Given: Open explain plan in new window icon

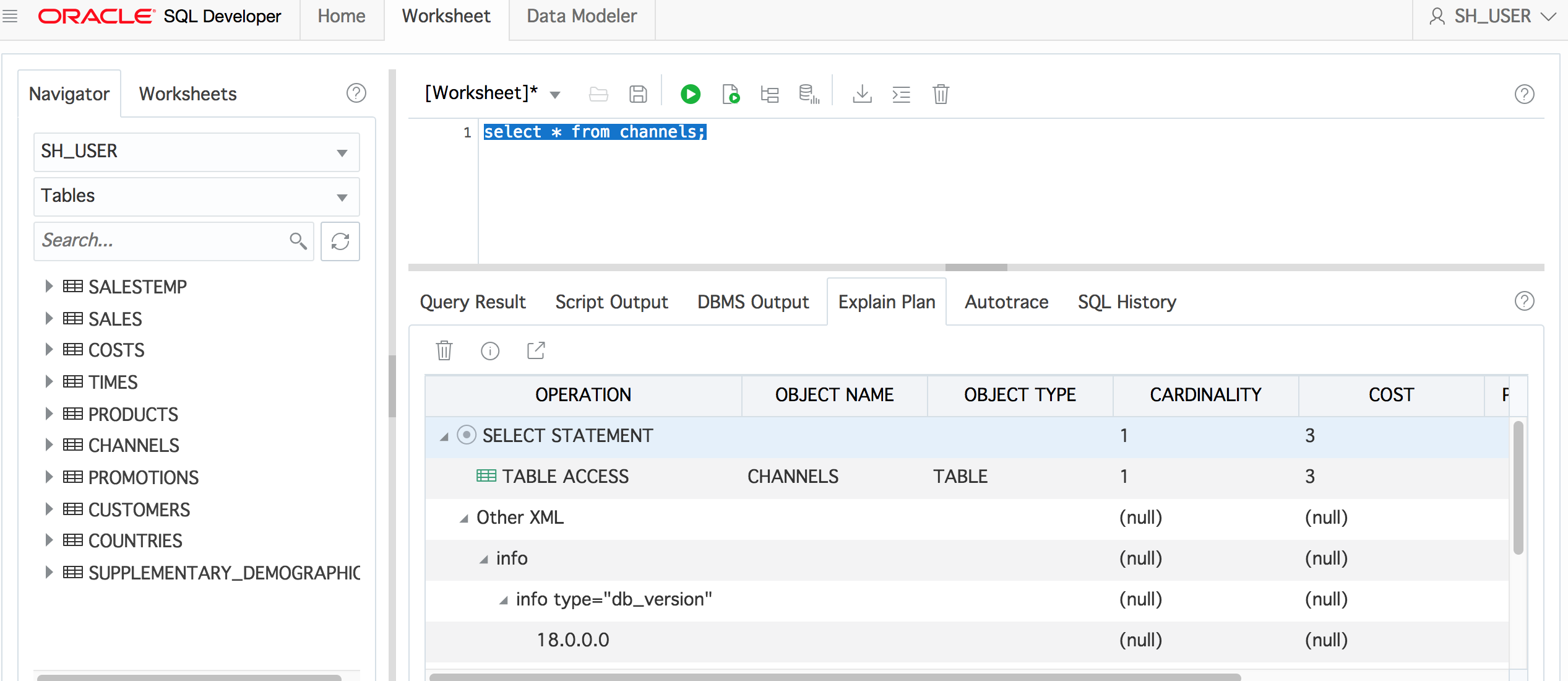Looking at the screenshot, I should click(x=536, y=350).
